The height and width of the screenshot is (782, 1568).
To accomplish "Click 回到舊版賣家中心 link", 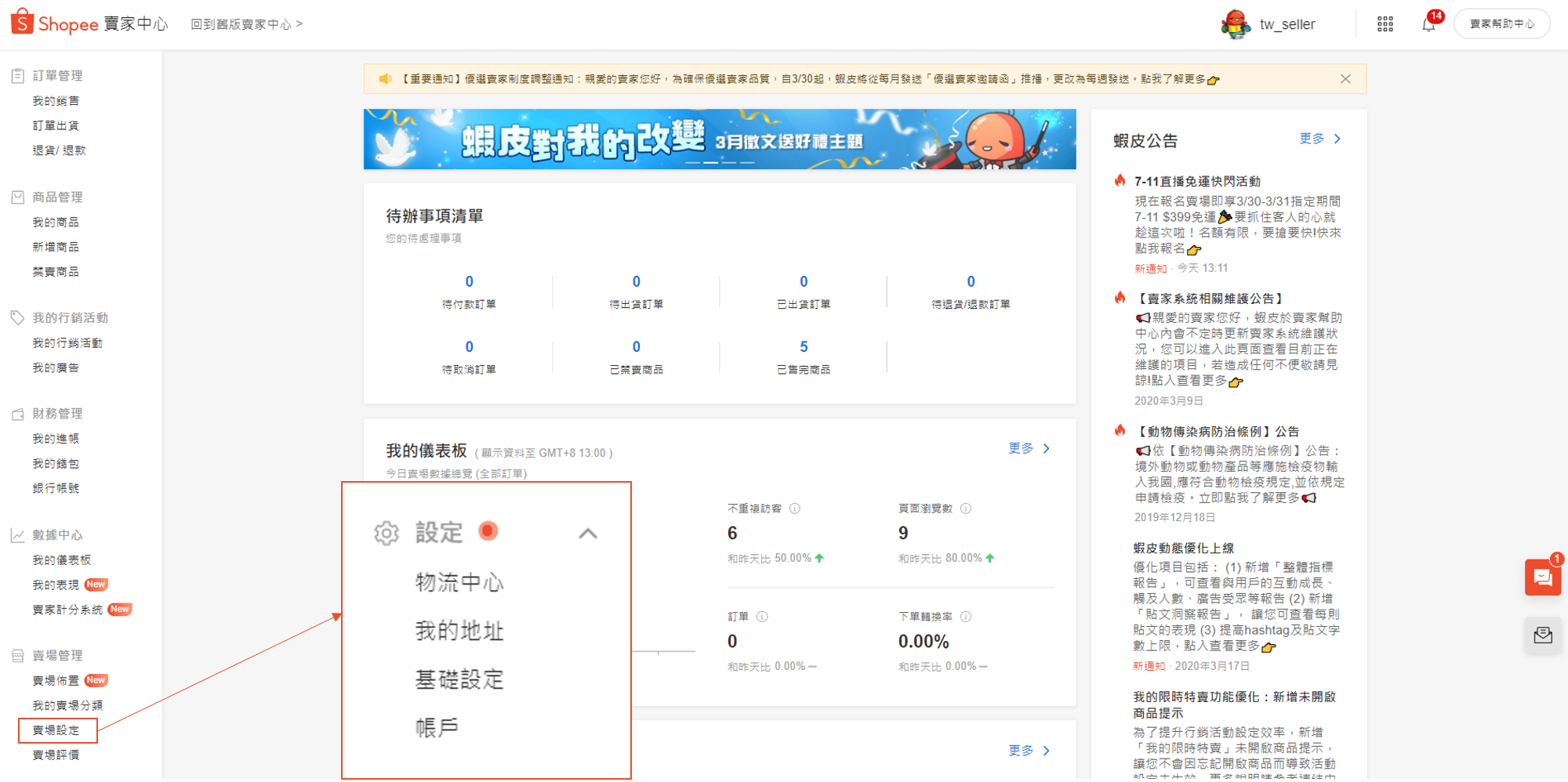I will point(246,24).
